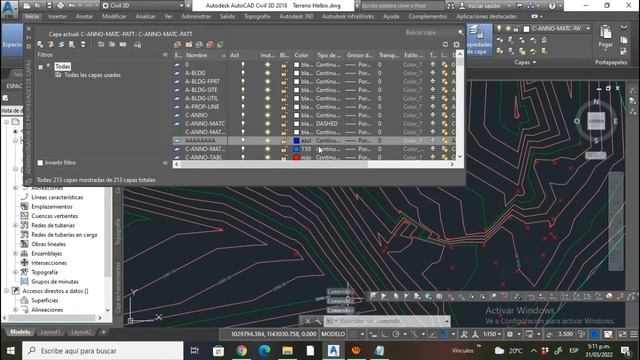The width and height of the screenshot is (640, 360).
Task: Click the New Layer icon in layer manager
Action: [177, 44]
